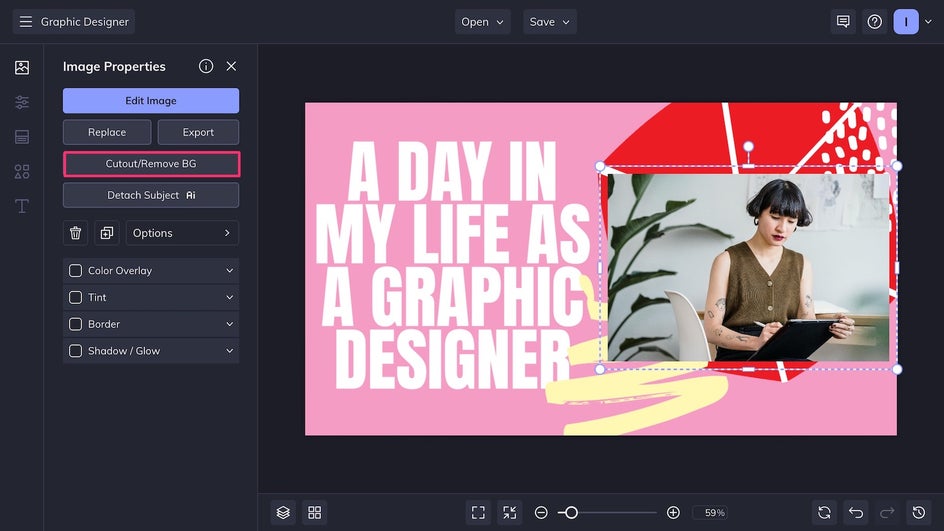Open the Save dropdown menu

pyautogui.click(x=550, y=22)
